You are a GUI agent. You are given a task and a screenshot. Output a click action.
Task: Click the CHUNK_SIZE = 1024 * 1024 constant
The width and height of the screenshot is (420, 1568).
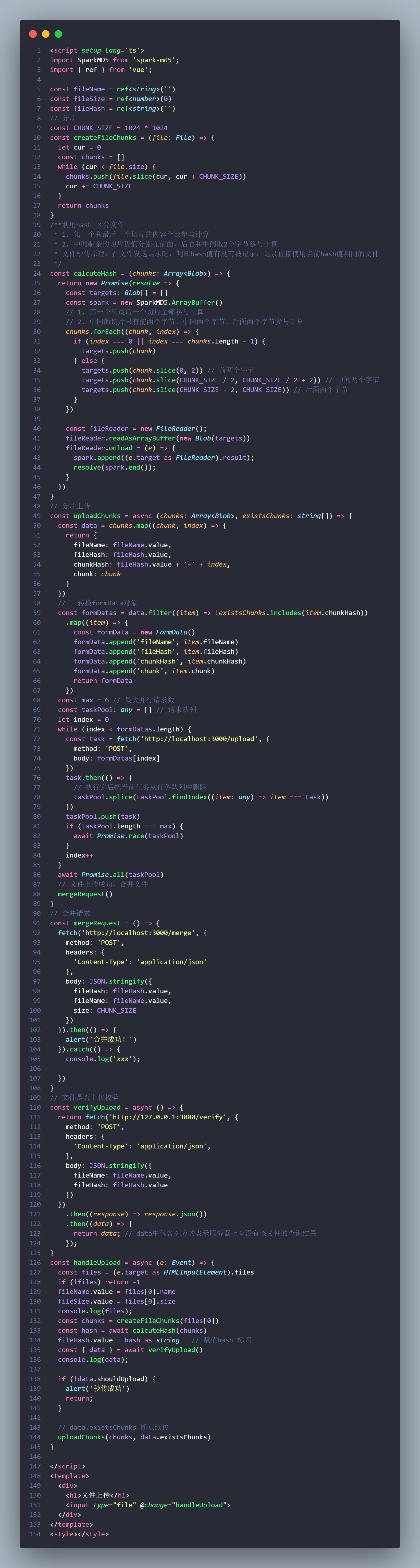click(x=109, y=128)
